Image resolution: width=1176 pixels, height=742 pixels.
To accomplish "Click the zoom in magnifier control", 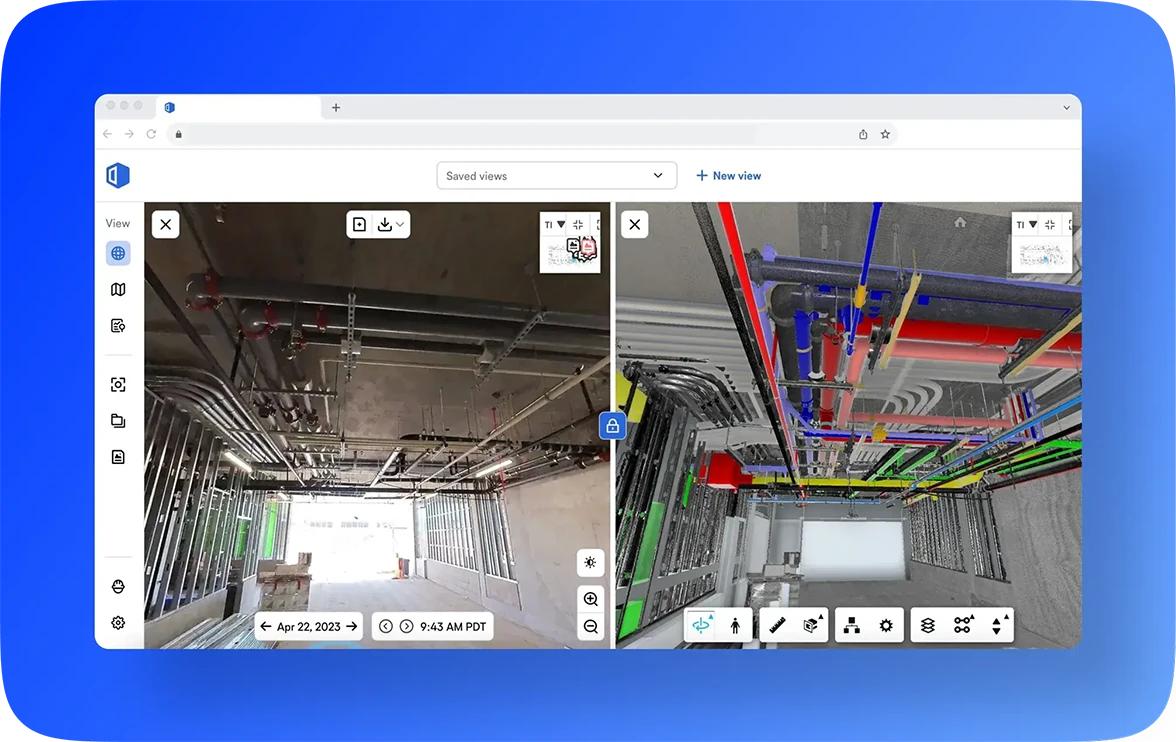I will [x=590, y=599].
